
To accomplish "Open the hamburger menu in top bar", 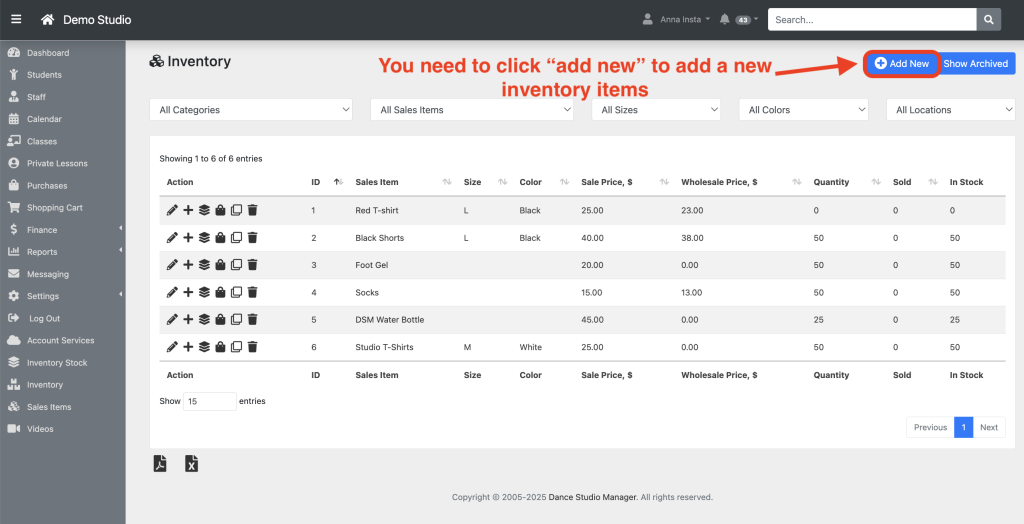I will (16, 20).
